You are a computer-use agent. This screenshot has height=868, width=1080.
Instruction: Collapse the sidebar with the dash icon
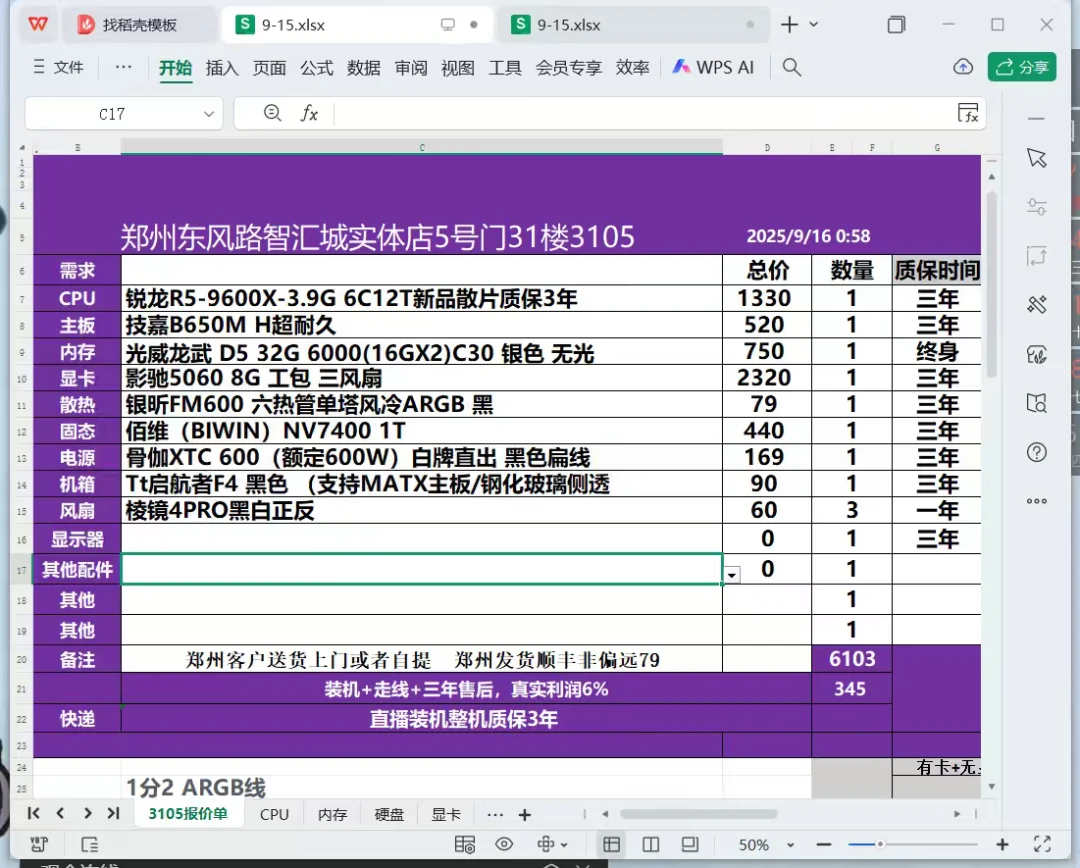1037,119
